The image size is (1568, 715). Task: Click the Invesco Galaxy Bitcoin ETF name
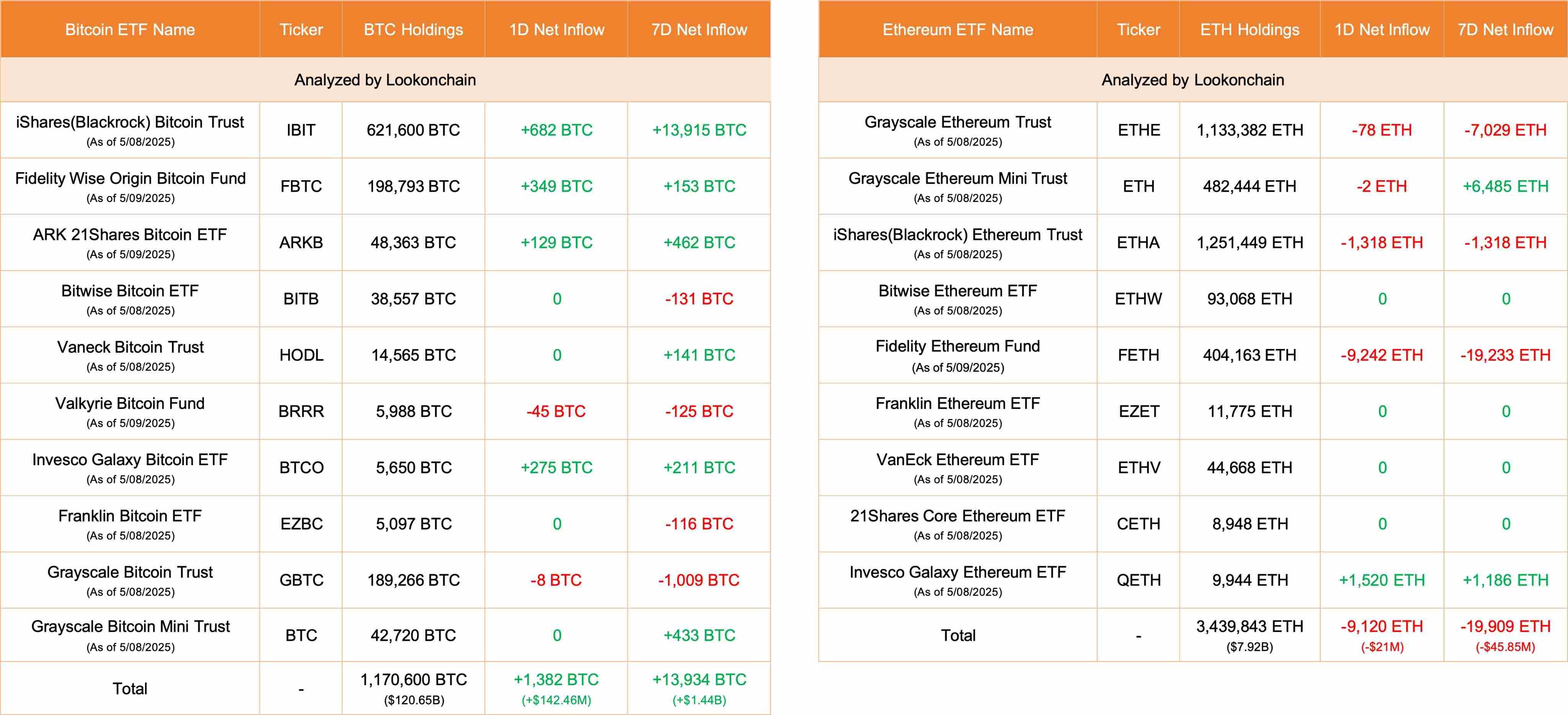click(x=130, y=460)
